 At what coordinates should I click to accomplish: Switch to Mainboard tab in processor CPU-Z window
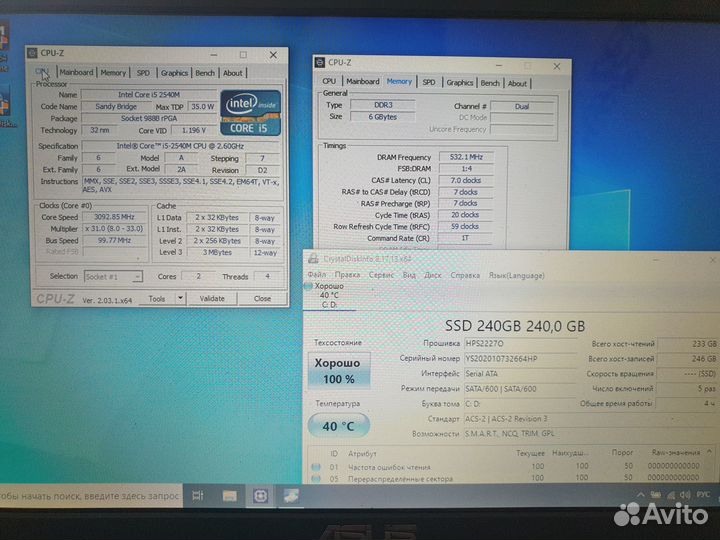76,73
